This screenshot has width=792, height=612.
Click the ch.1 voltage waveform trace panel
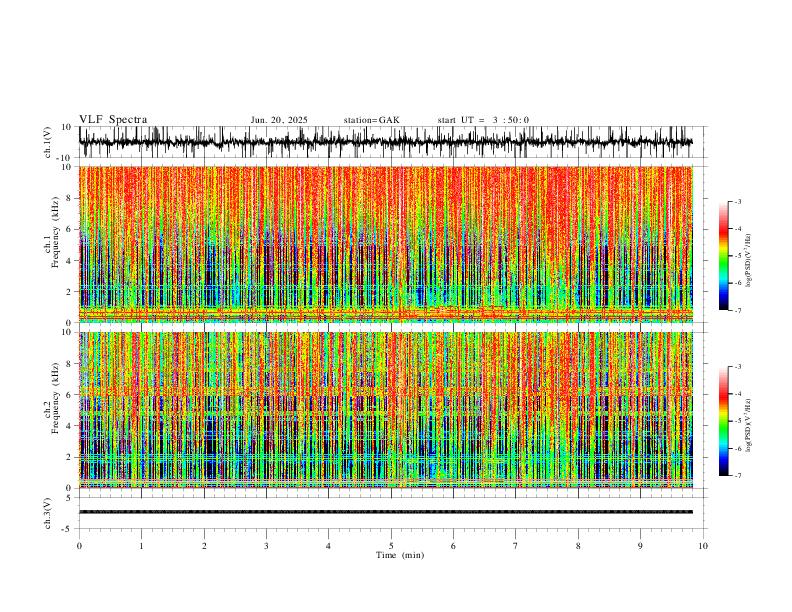click(393, 142)
